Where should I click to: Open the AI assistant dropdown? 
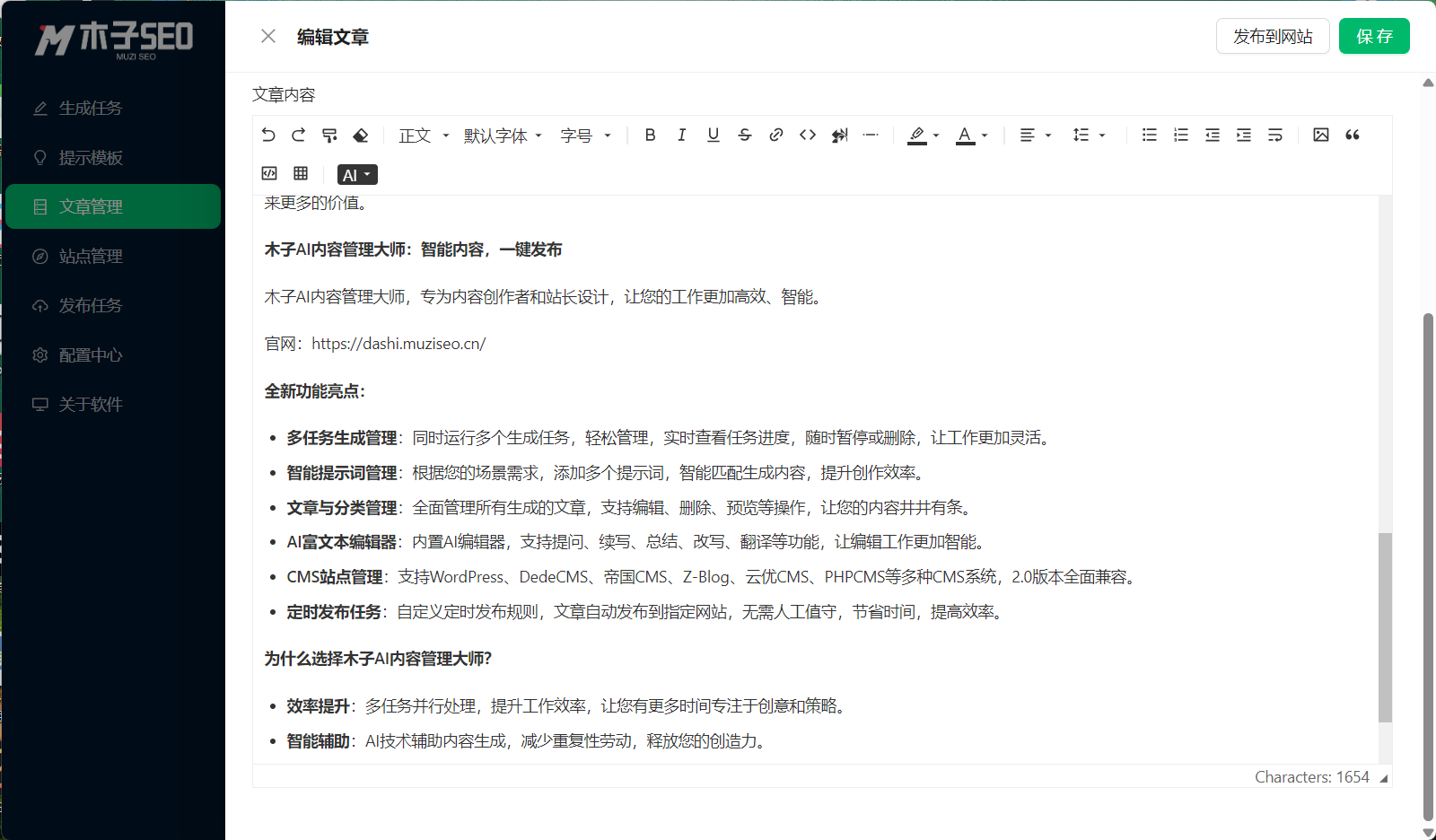pos(357,175)
